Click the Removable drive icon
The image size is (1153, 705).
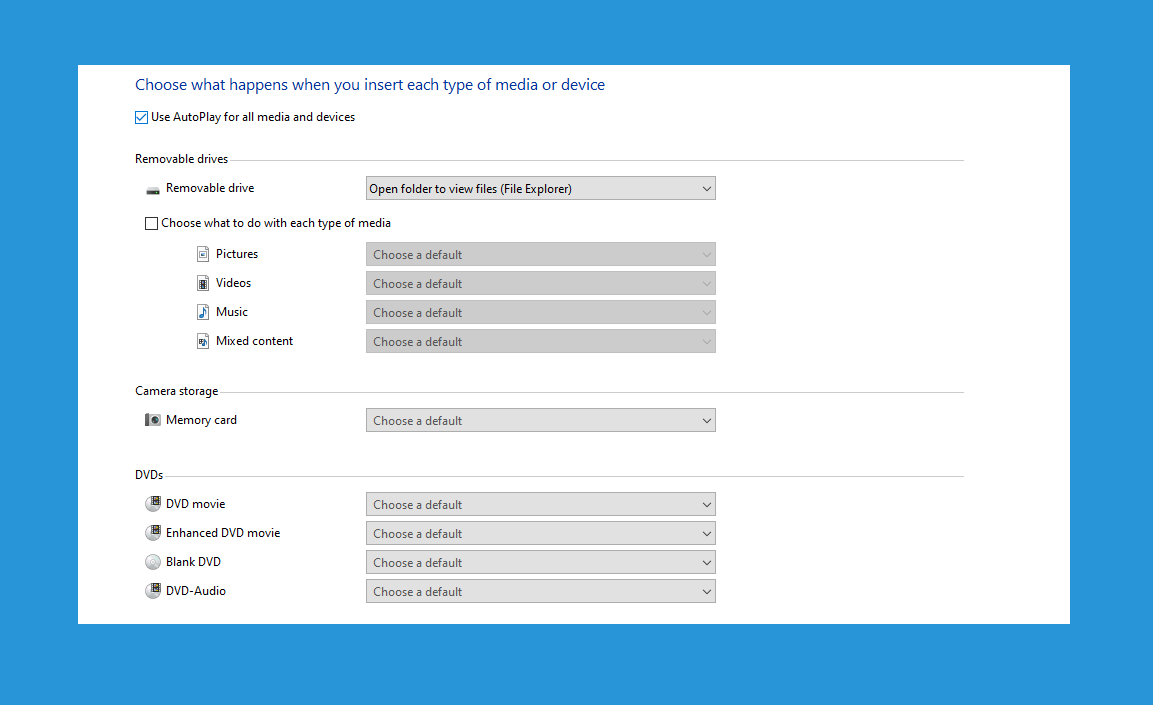click(153, 190)
